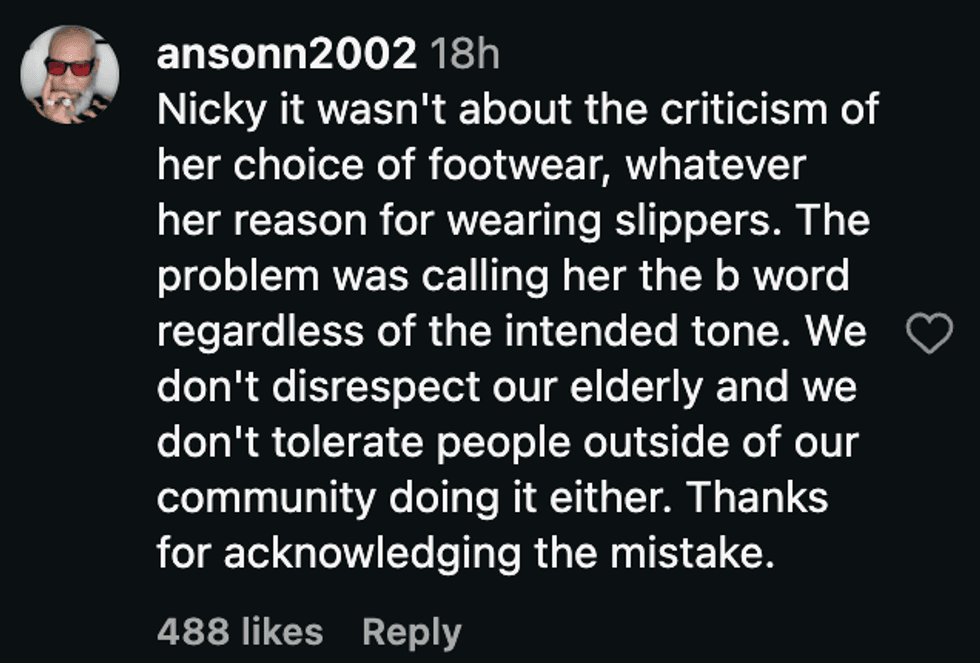Like the comment with the heart icon

pyautogui.click(x=929, y=333)
